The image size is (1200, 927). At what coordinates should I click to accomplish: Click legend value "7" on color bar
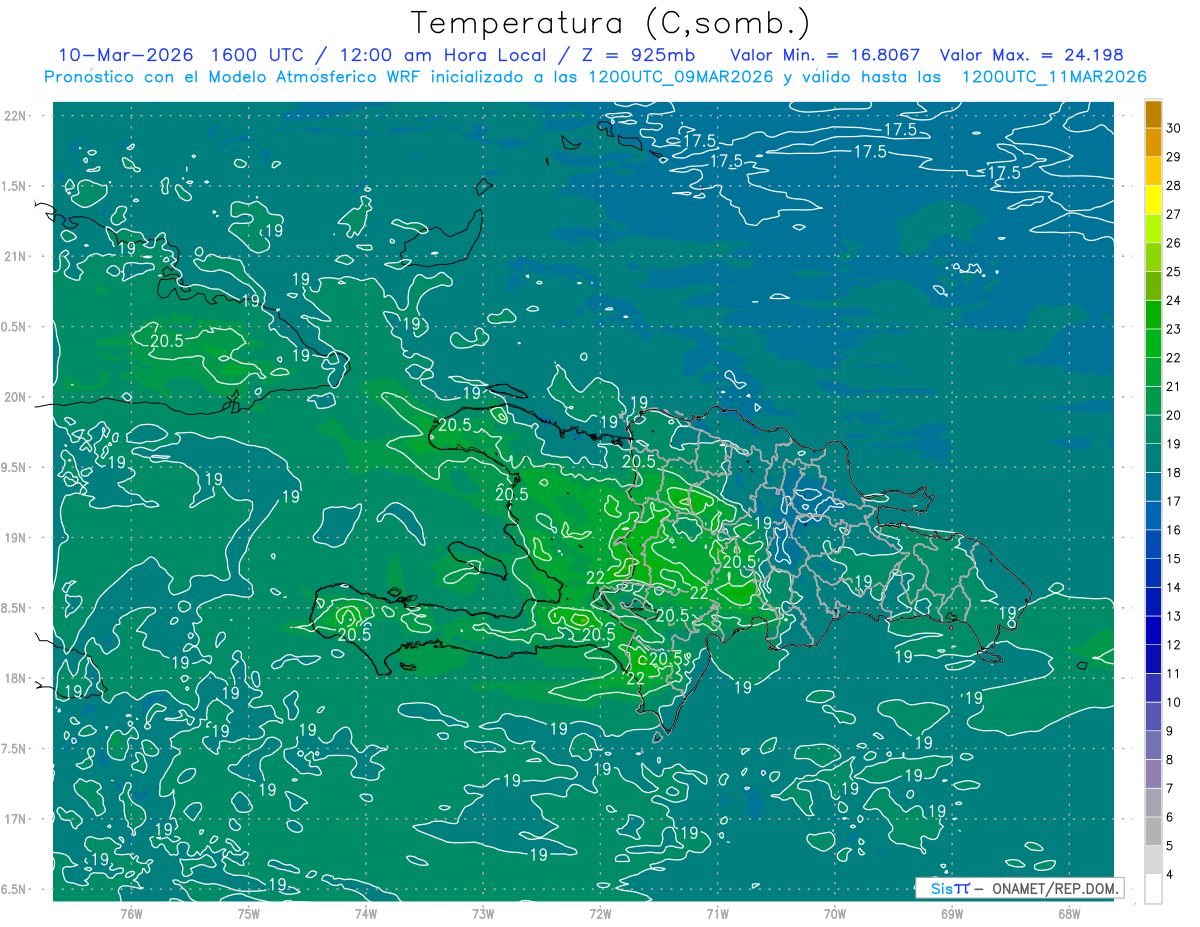1170,789
